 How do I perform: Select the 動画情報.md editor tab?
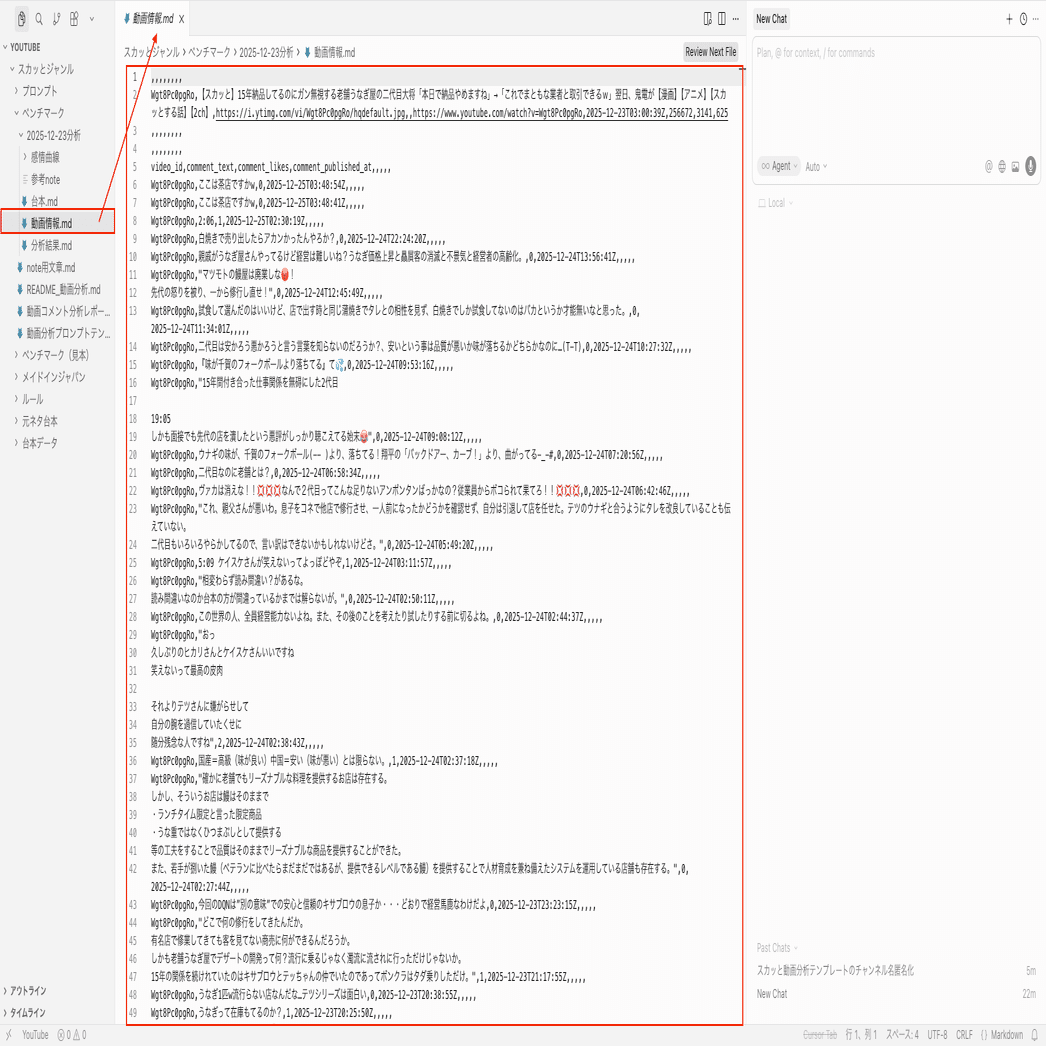(153, 19)
